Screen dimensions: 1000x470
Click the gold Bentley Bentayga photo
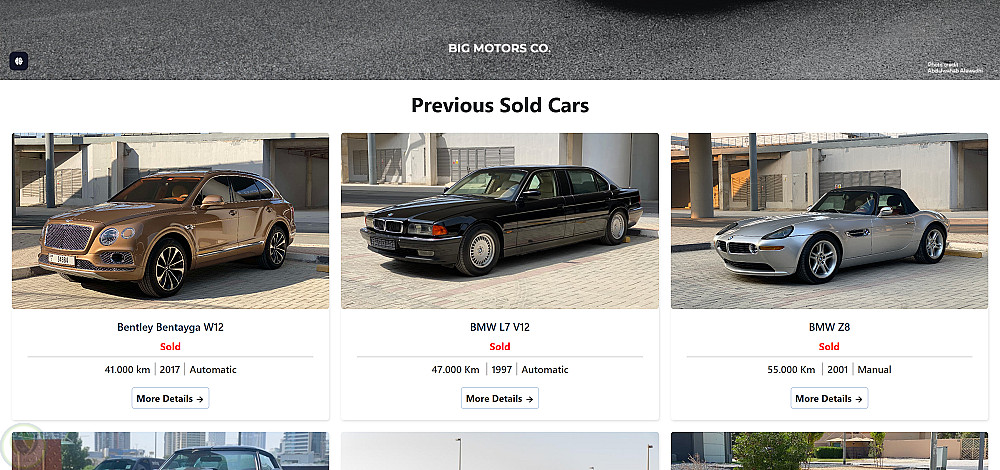170,221
